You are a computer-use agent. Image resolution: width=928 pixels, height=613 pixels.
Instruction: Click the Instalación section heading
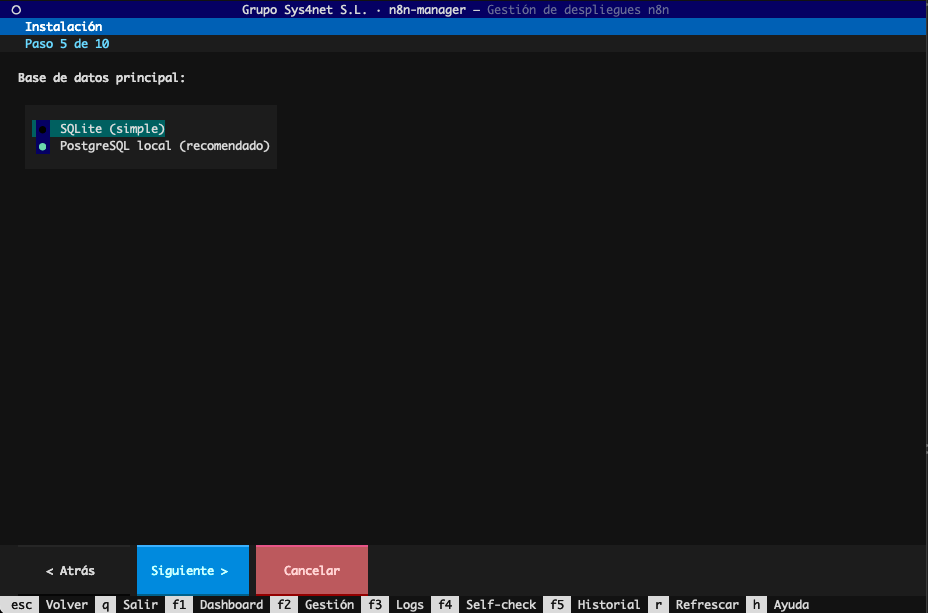pos(63,27)
